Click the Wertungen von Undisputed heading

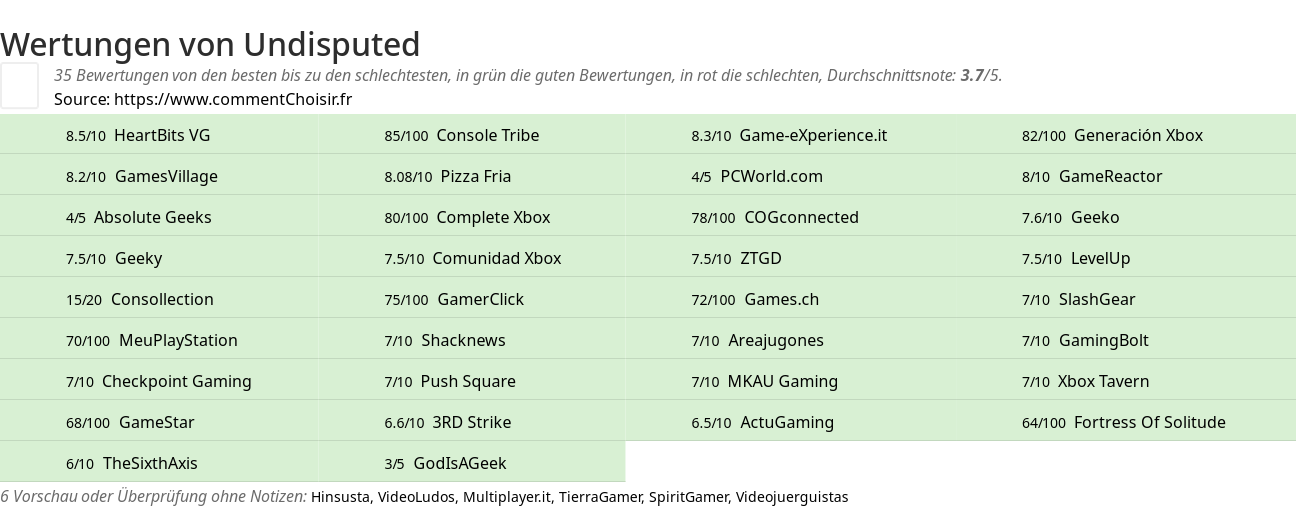210,44
